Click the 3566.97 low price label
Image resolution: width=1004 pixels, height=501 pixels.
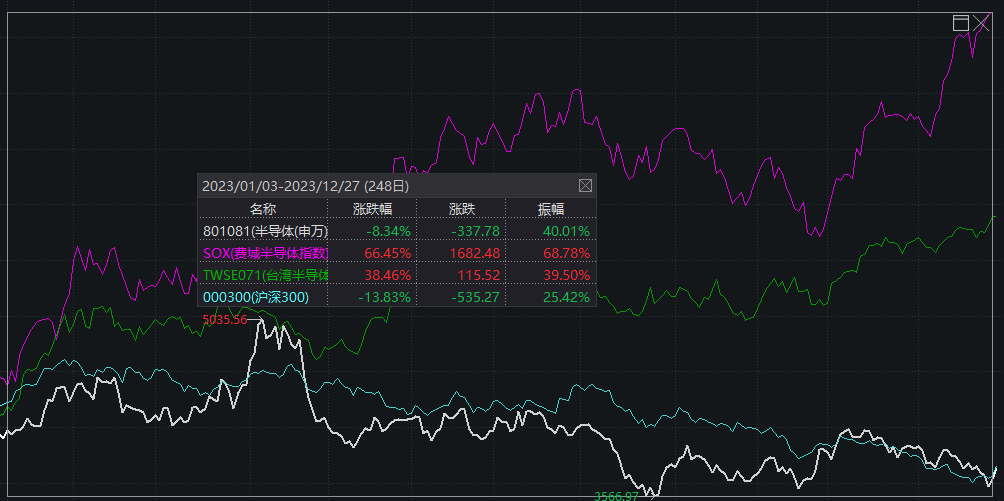(616, 495)
